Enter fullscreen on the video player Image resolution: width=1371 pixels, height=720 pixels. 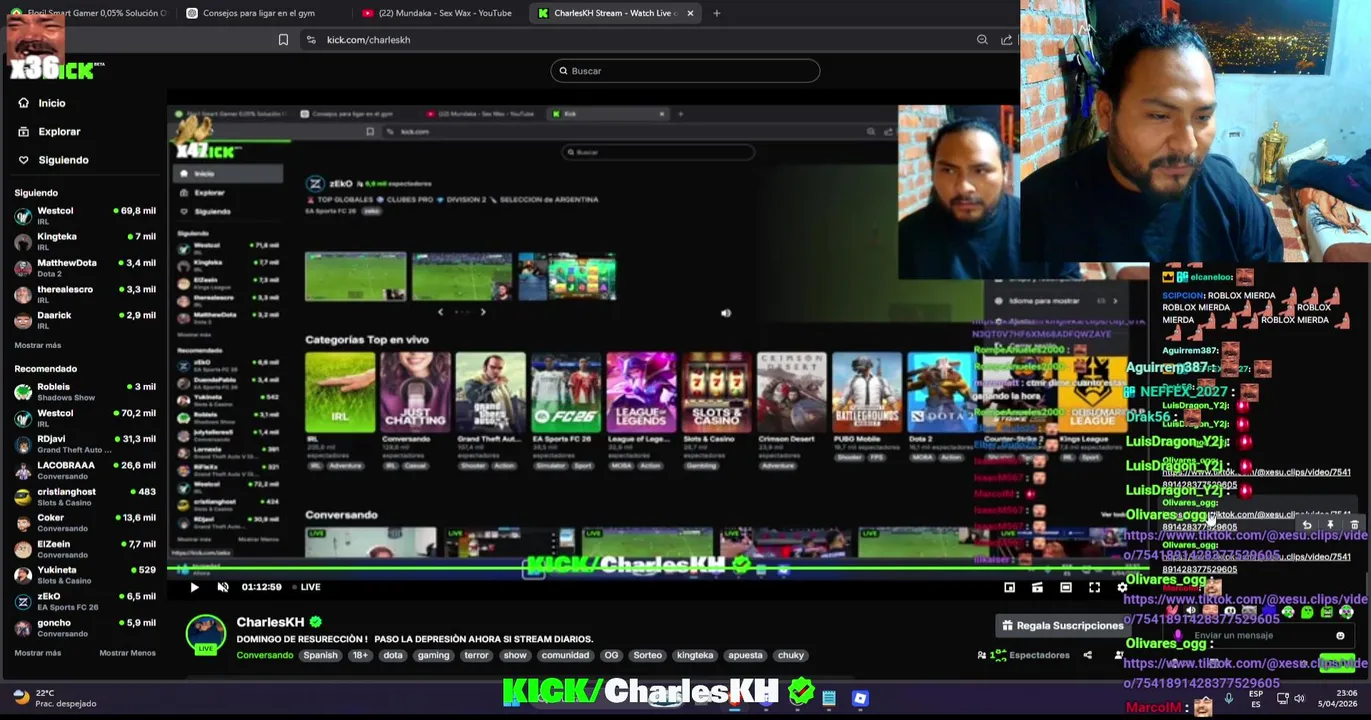1094,587
